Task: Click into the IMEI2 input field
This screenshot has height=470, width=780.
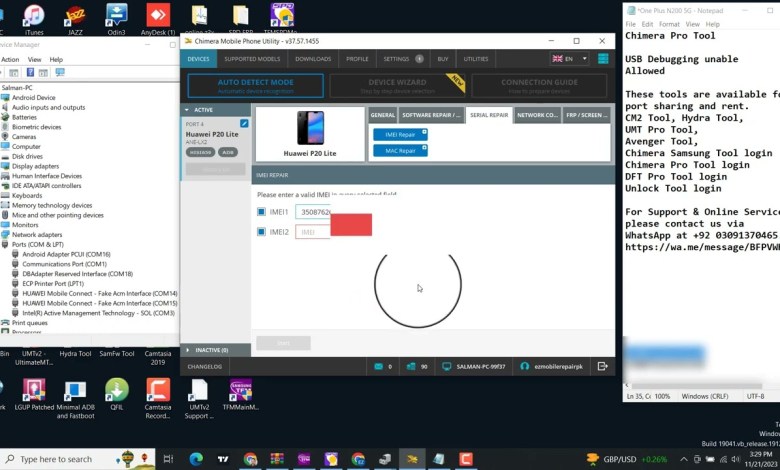Action: 313,232
